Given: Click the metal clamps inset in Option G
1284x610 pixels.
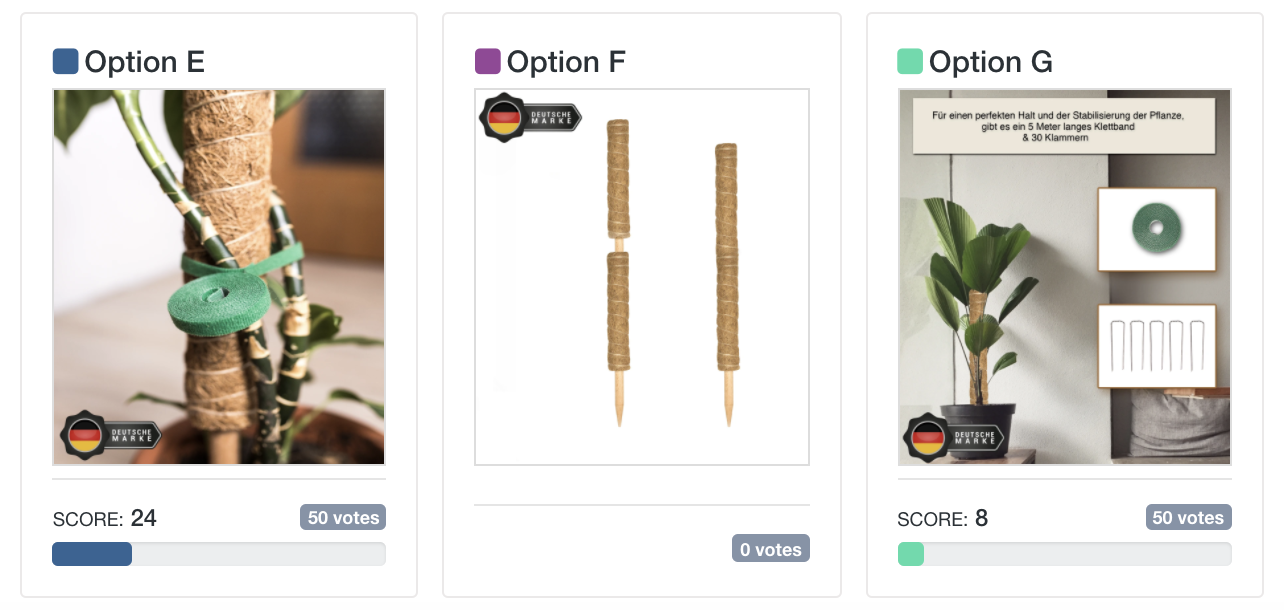Looking at the screenshot, I should pos(1156,345).
